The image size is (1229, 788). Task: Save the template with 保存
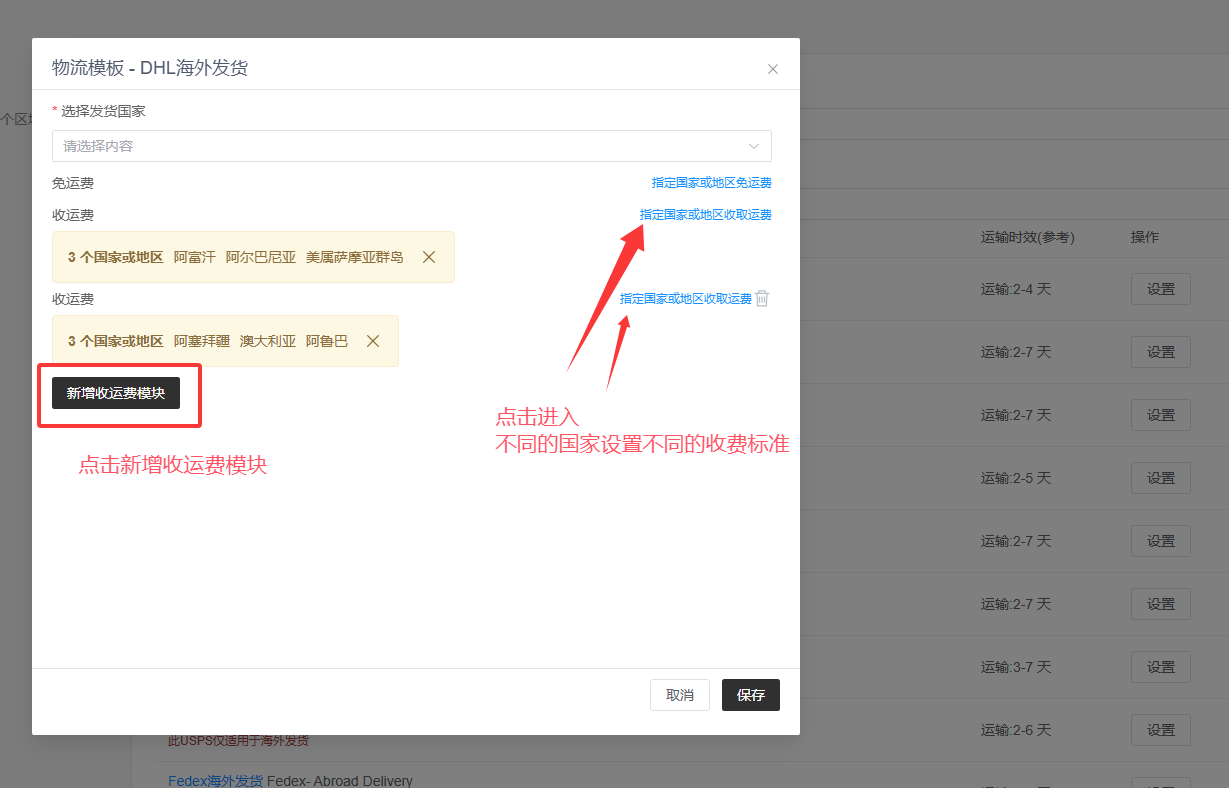click(750, 695)
